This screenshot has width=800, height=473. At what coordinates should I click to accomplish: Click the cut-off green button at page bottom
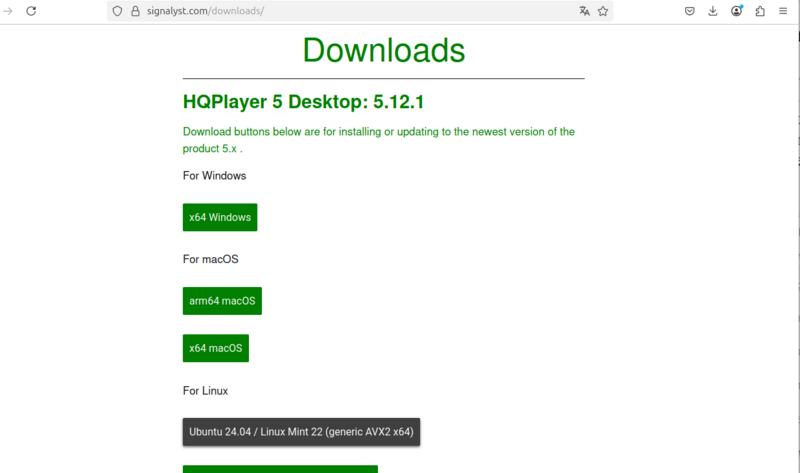pos(280,468)
